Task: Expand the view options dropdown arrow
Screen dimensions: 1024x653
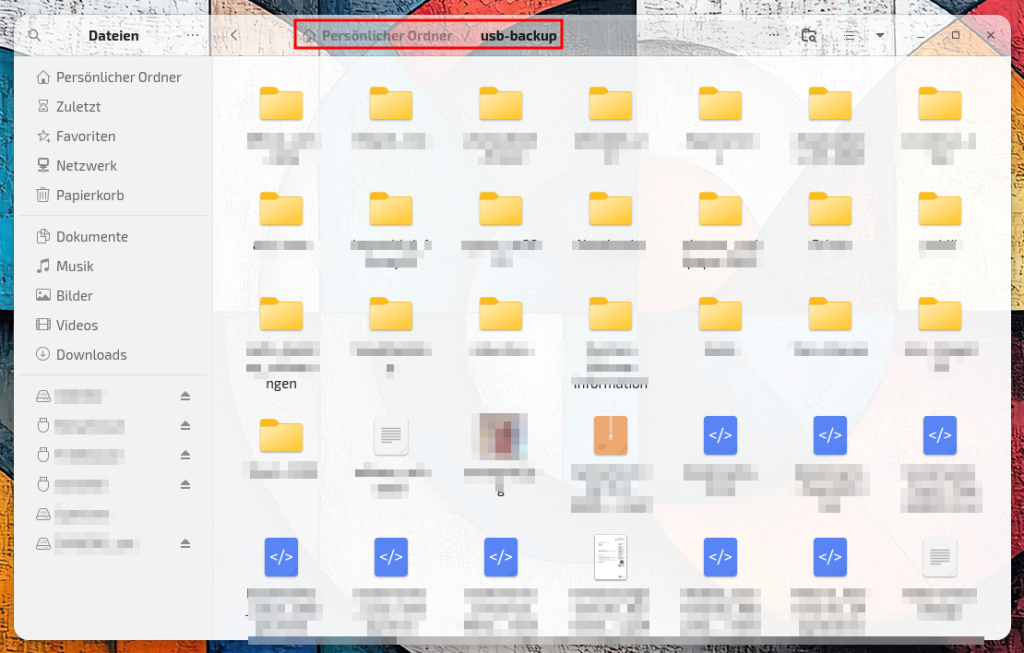Action: pos(880,35)
